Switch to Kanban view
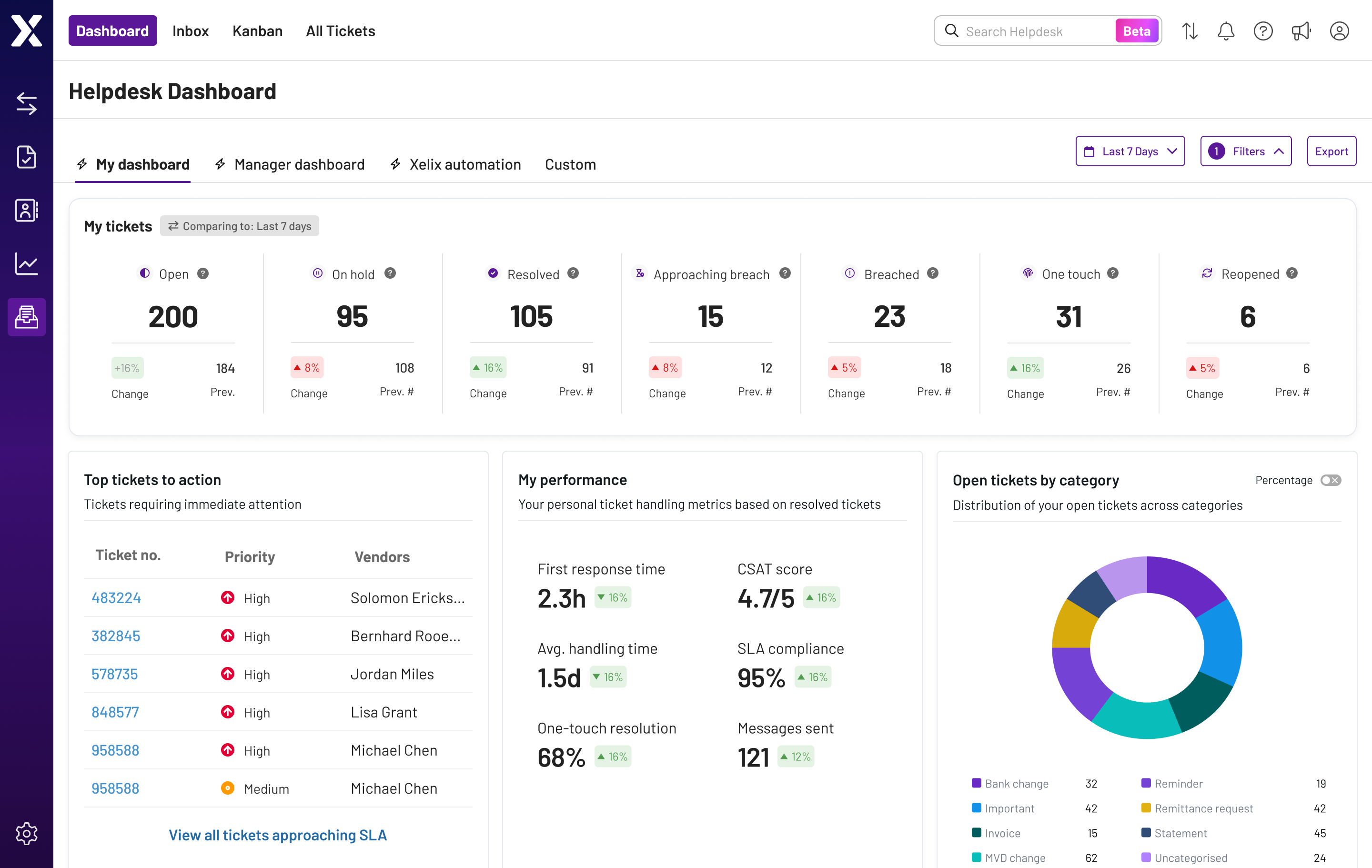Image resolution: width=1372 pixels, height=868 pixels. tap(257, 31)
